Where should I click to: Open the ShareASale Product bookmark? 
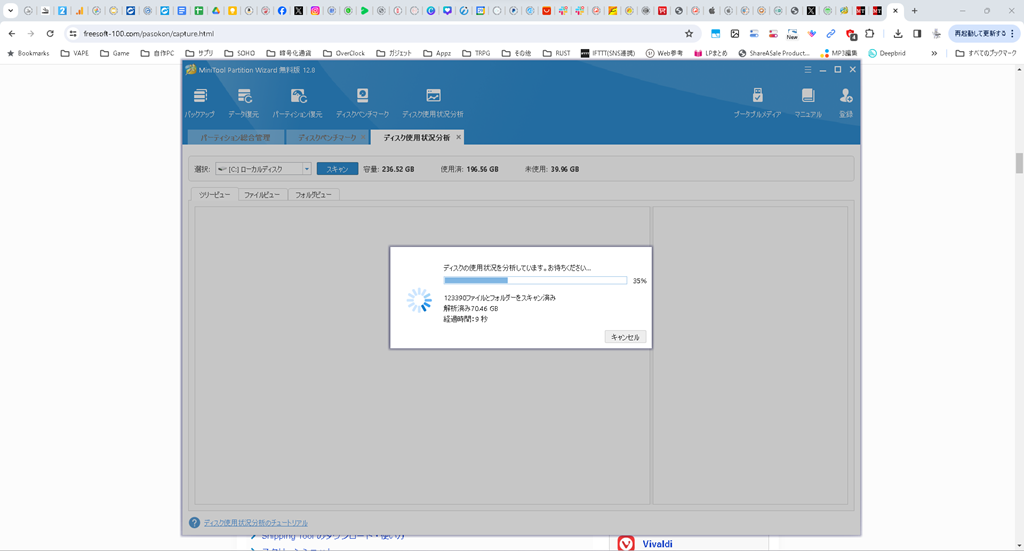(774, 54)
